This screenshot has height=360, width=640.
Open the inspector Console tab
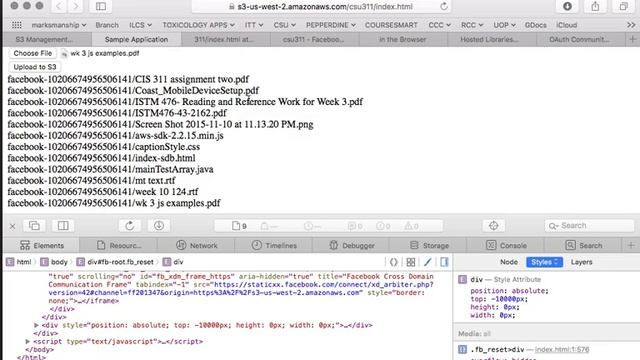coord(506,245)
